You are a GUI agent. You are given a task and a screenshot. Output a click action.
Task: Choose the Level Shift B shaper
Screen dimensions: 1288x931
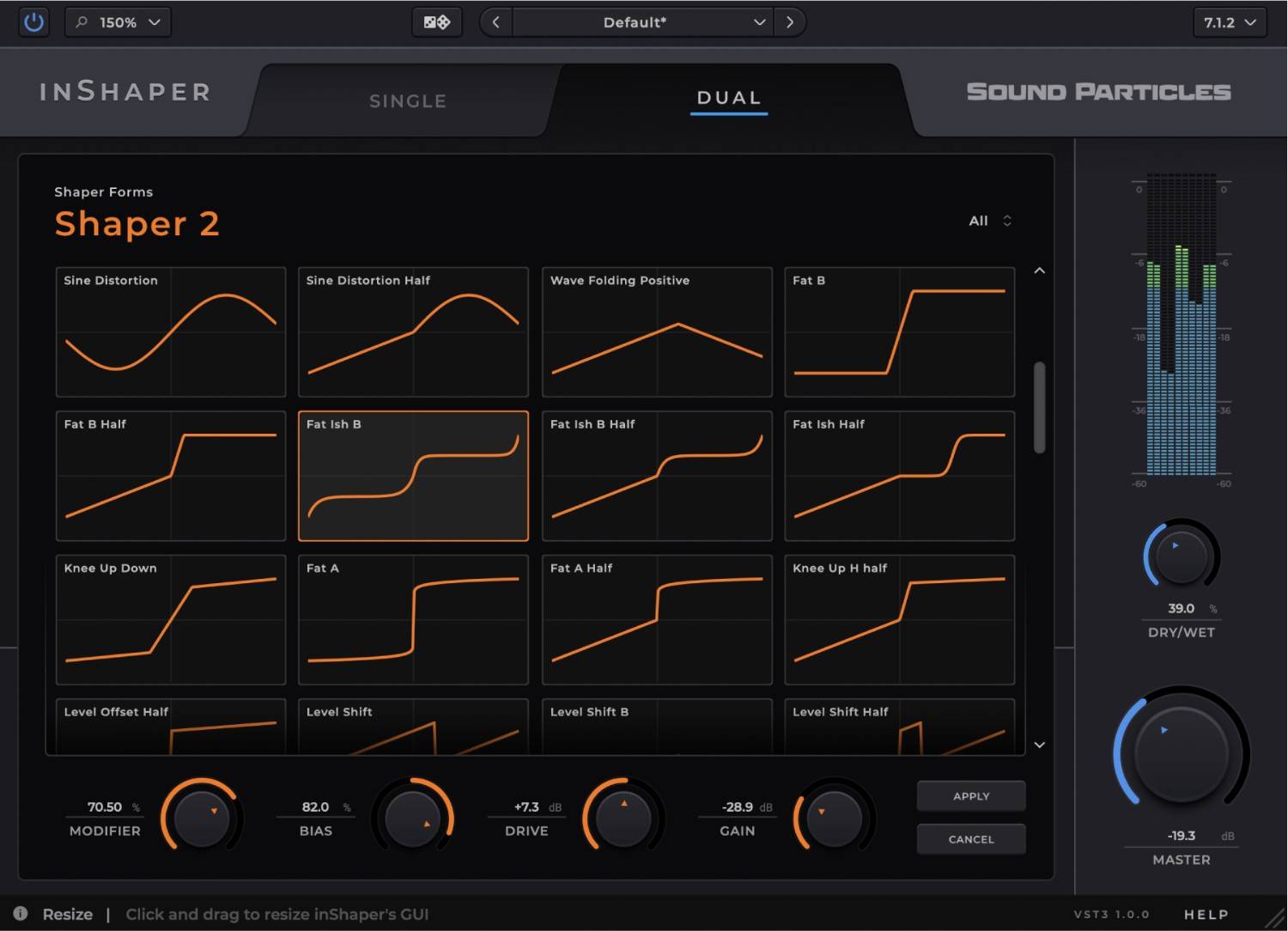656,726
